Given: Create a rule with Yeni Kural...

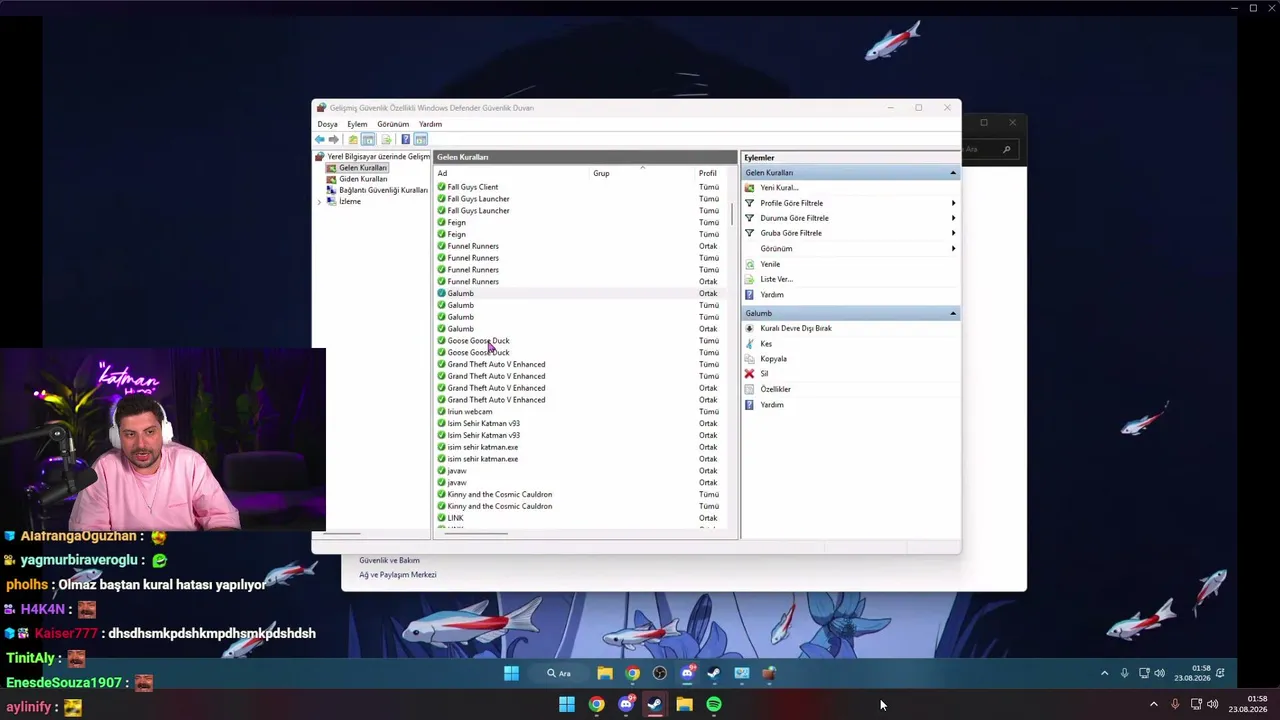Looking at the screenshot, I should [779, 188].
